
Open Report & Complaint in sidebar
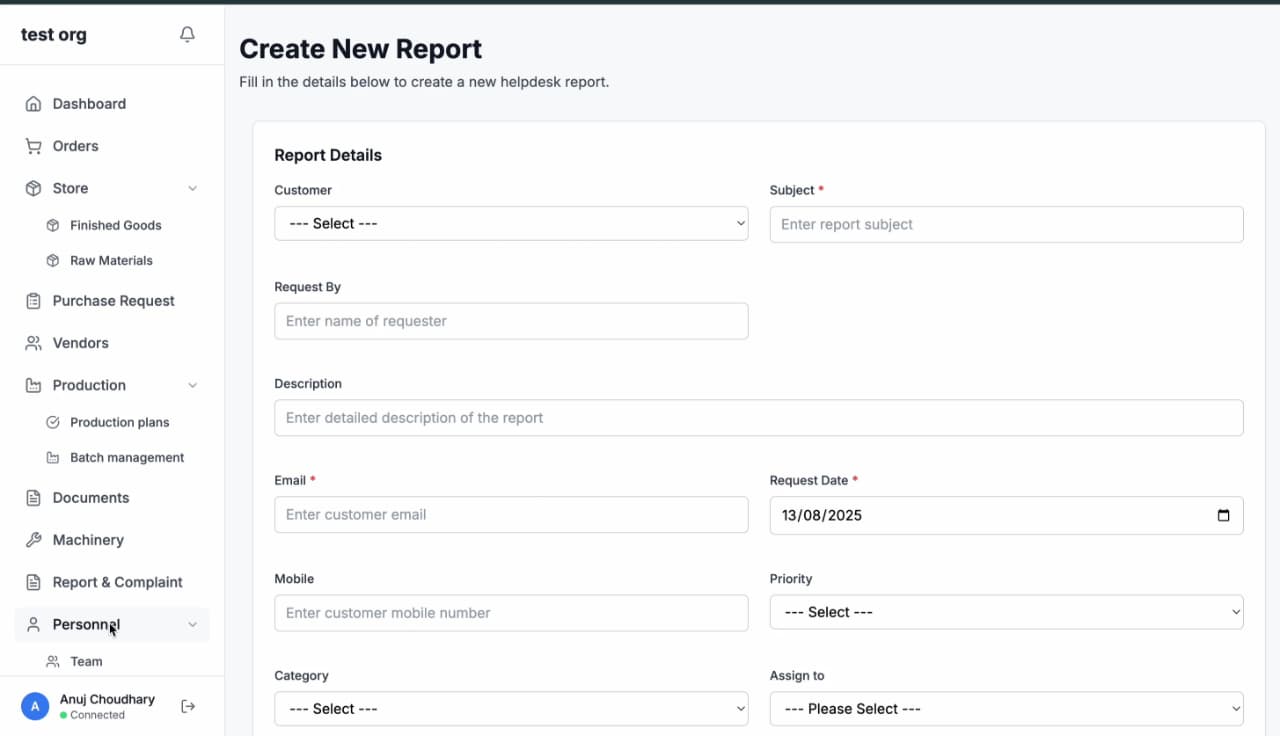117,582
